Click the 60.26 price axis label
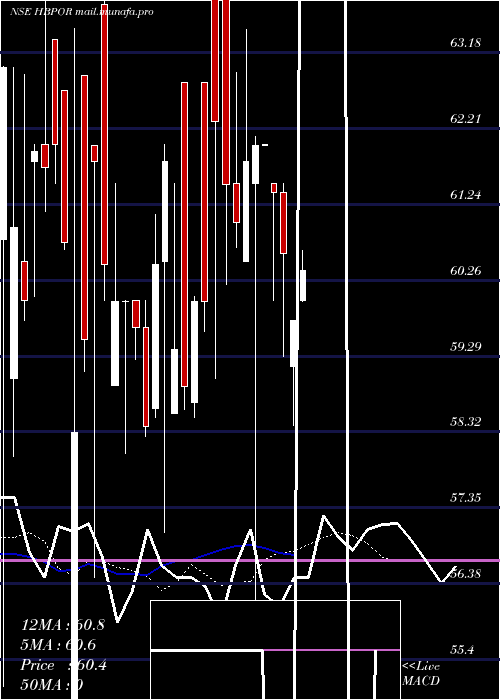This screenshot has width=500, height=700. click(x=466, y=271)
